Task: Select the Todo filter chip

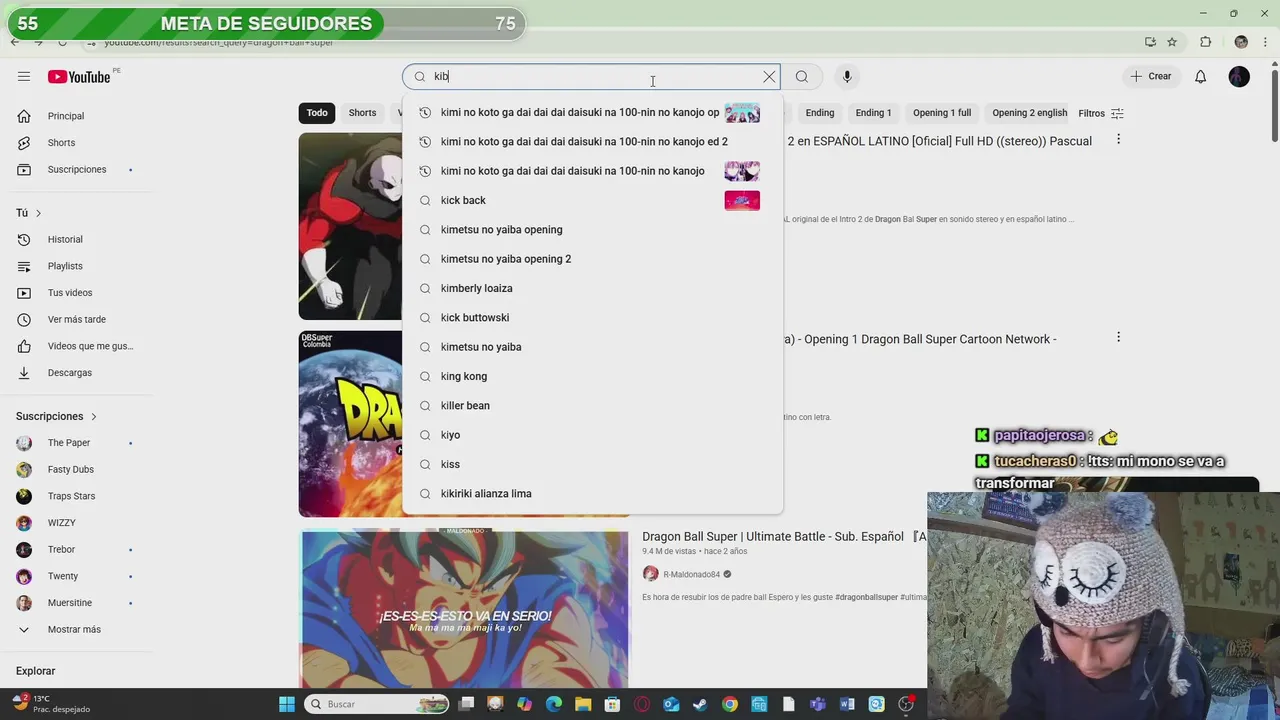Action: click(317, 113)
